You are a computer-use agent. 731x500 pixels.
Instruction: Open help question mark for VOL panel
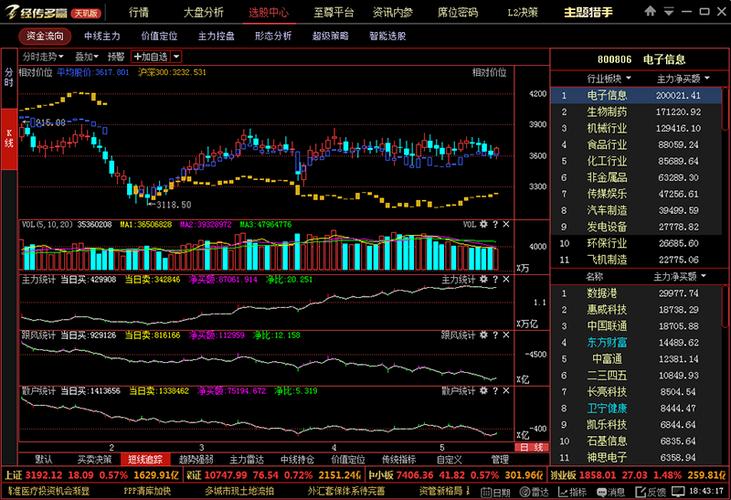pyautogui.click(x=495, y=224)
